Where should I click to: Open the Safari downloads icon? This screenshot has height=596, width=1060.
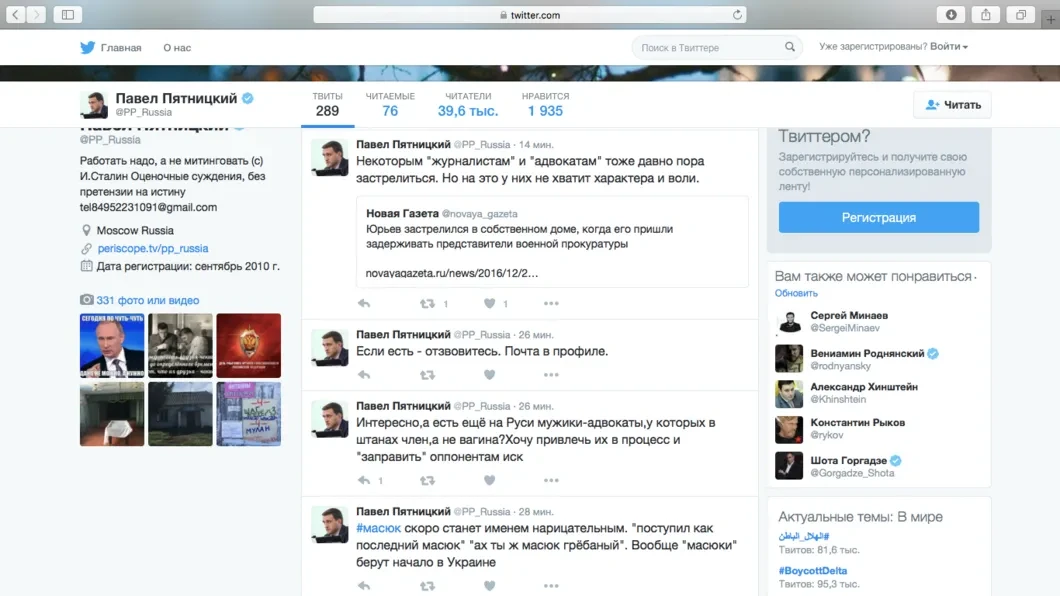point(950,15)
